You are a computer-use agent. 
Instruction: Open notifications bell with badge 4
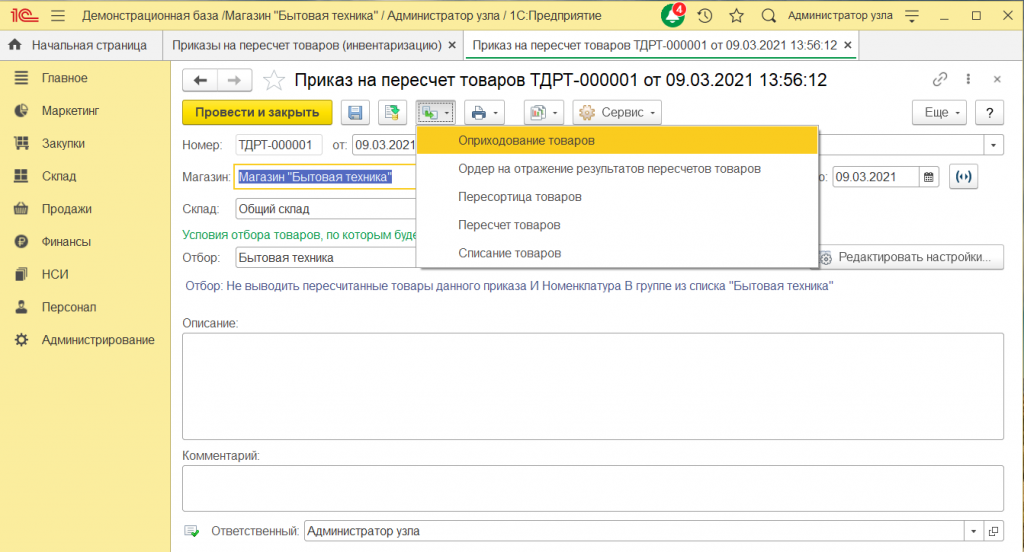click(x=673, y=15)
